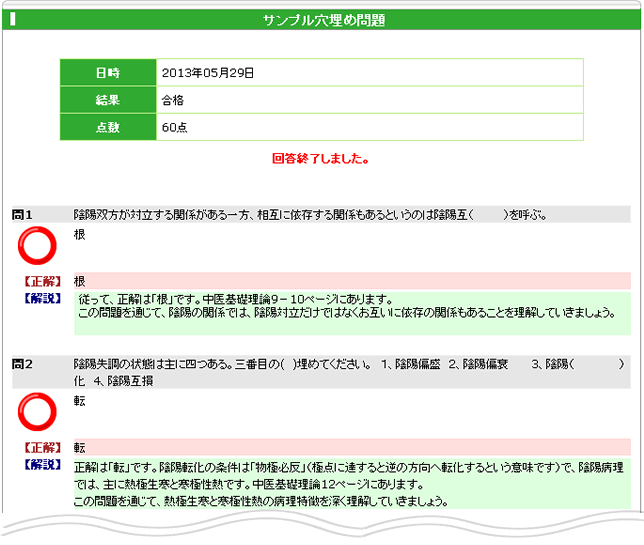Screen dimensions: 644x545
Task: Click the submitted answer 転 under 問2
Action: (79, 401)
